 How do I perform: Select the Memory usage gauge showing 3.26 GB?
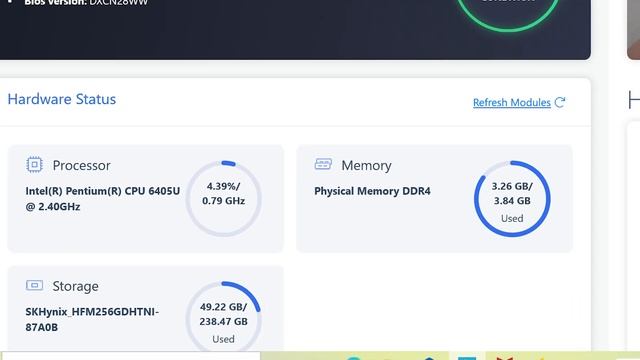point(512,199)
